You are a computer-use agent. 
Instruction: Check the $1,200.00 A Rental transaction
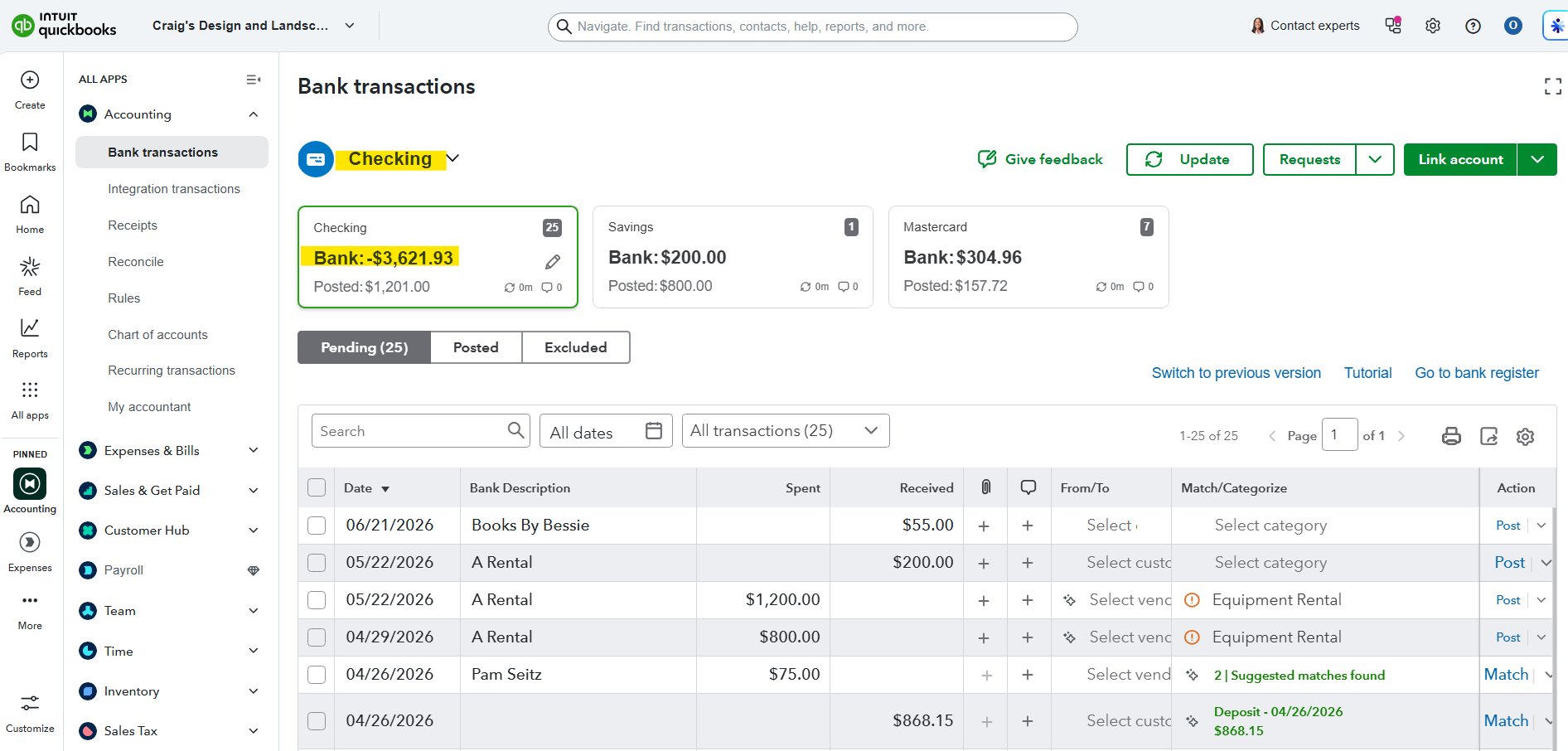pyautogui.click(x=317, y=600)
